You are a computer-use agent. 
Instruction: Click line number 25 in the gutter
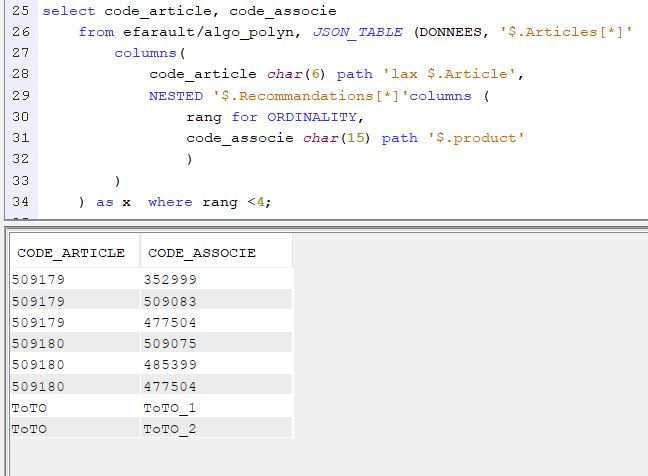coord(21,11)
